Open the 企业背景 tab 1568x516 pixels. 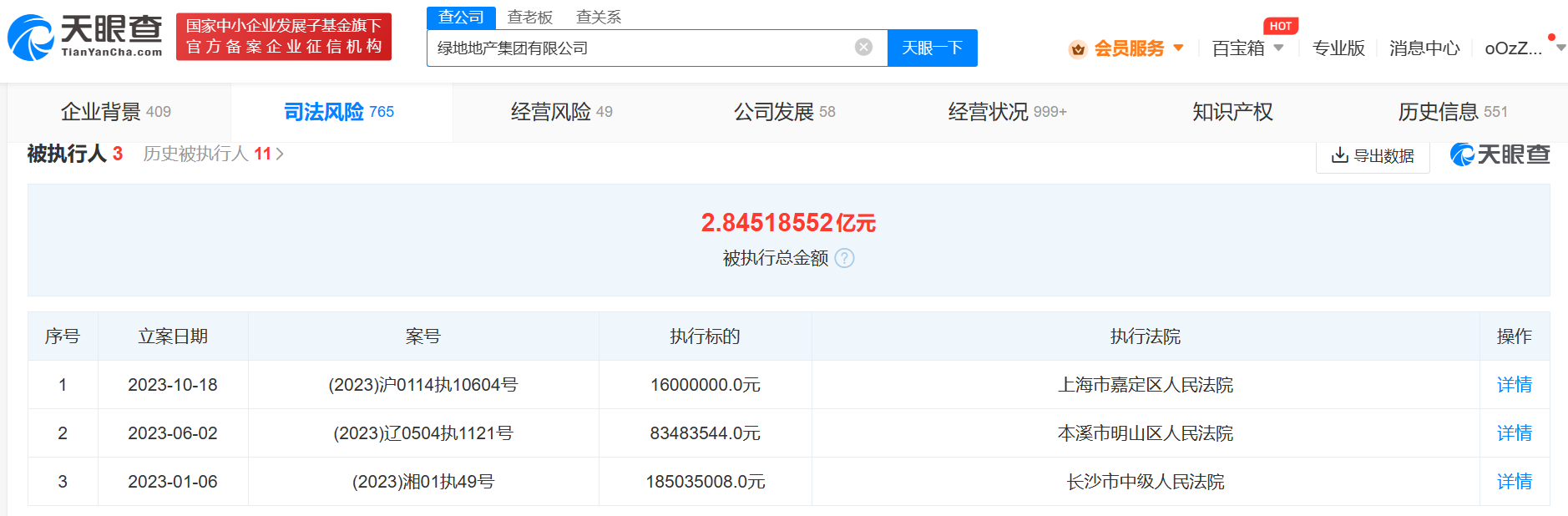click(116, 112)
